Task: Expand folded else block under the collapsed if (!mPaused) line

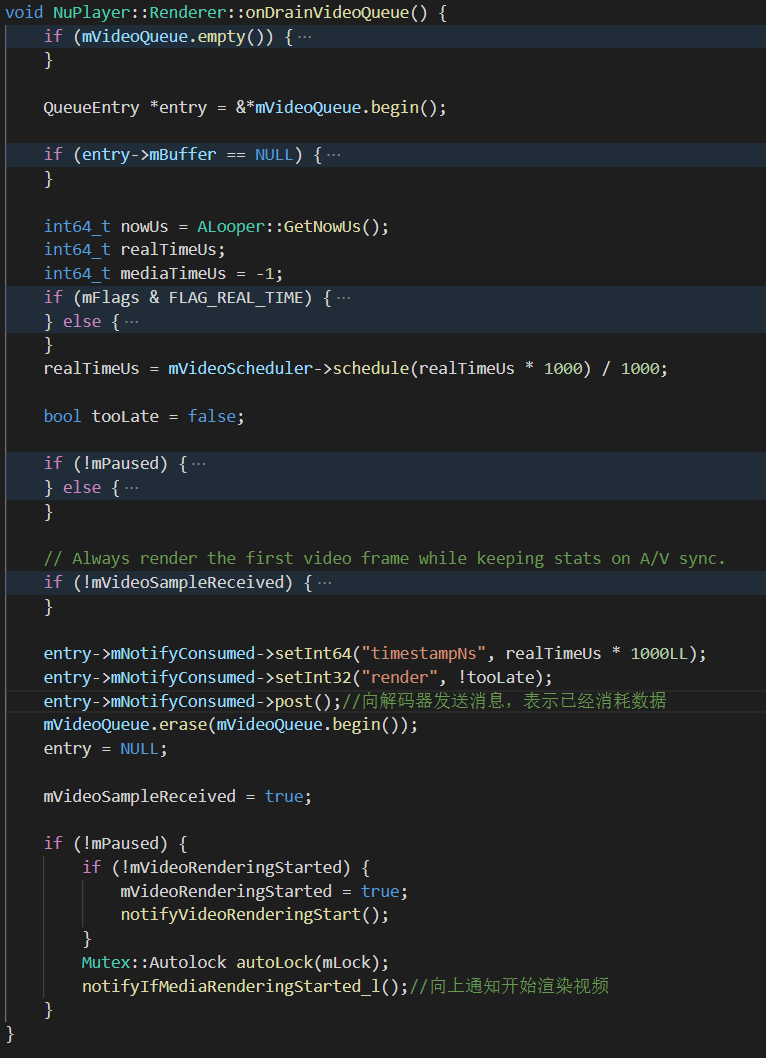Action: click(x=132, y=488)
